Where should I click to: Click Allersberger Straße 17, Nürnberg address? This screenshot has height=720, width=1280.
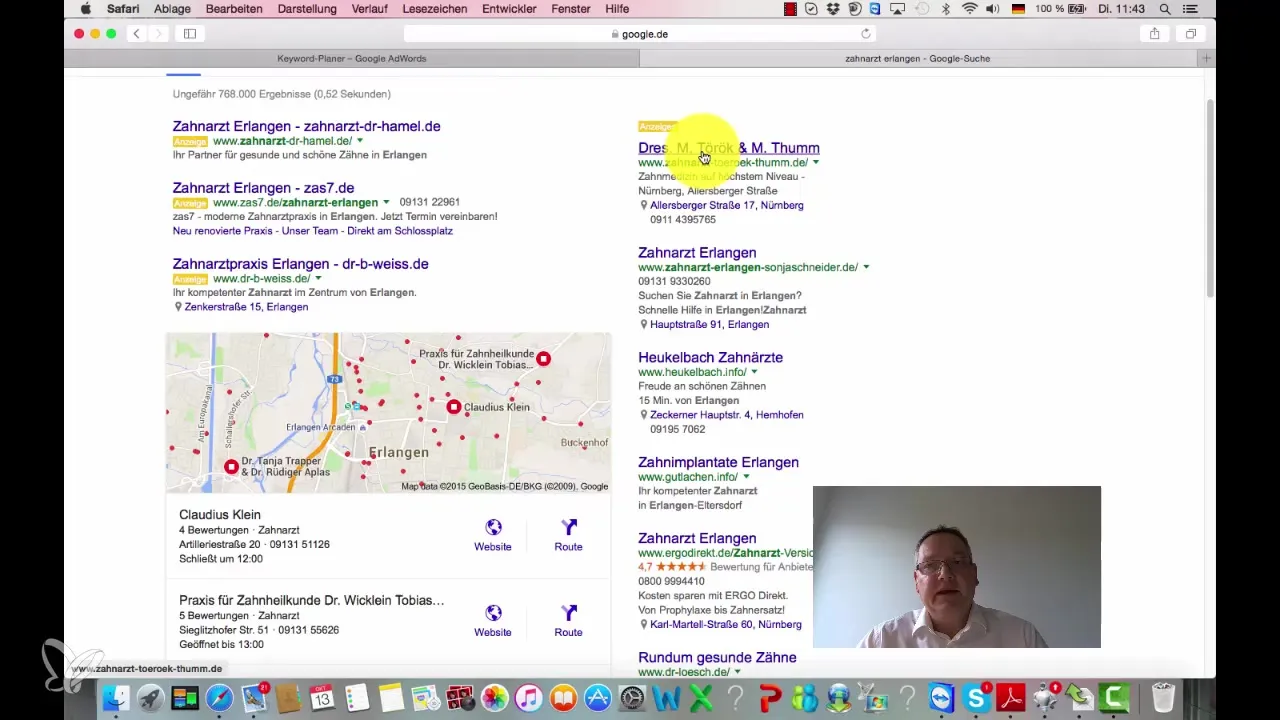(x=727, y=205)
